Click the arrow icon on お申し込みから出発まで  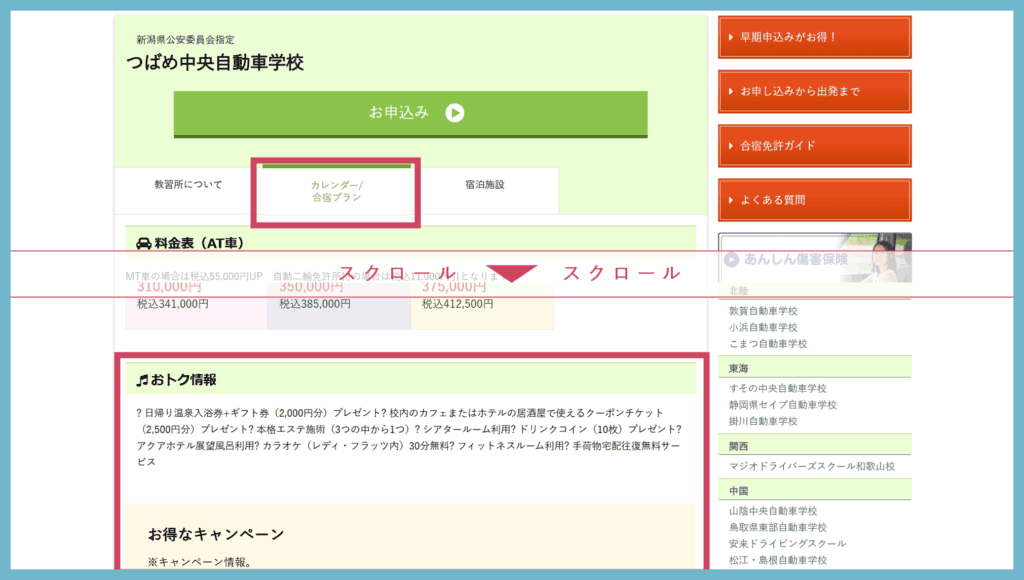[731, 91]
